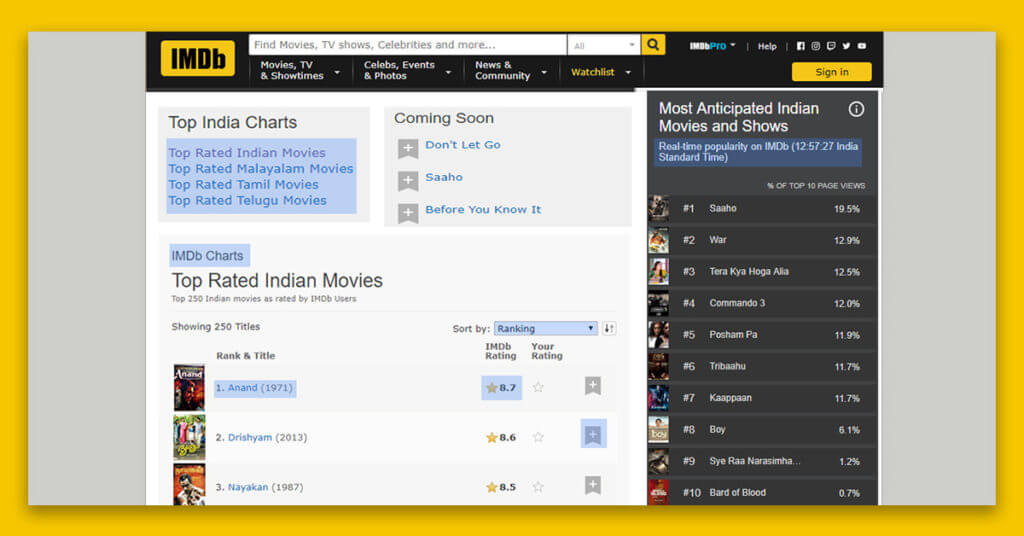1024x536 pixels.
Task: Open Top Rated Malayalam Movies link
Action: 261,168
